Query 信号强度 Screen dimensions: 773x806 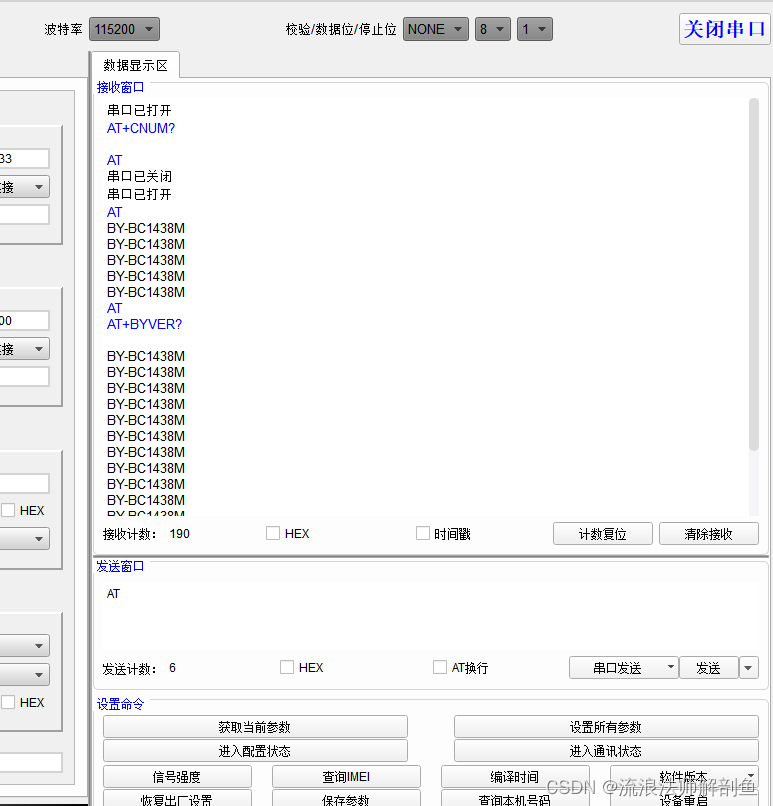[177, 777]
